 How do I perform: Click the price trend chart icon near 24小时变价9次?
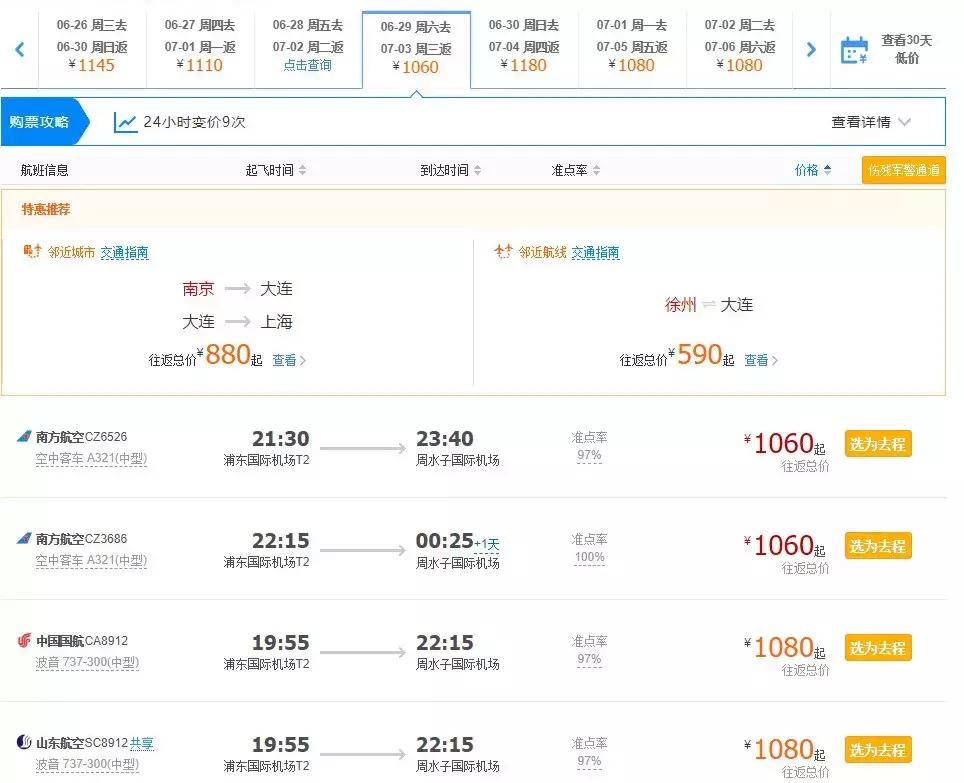tap(125, 121)
